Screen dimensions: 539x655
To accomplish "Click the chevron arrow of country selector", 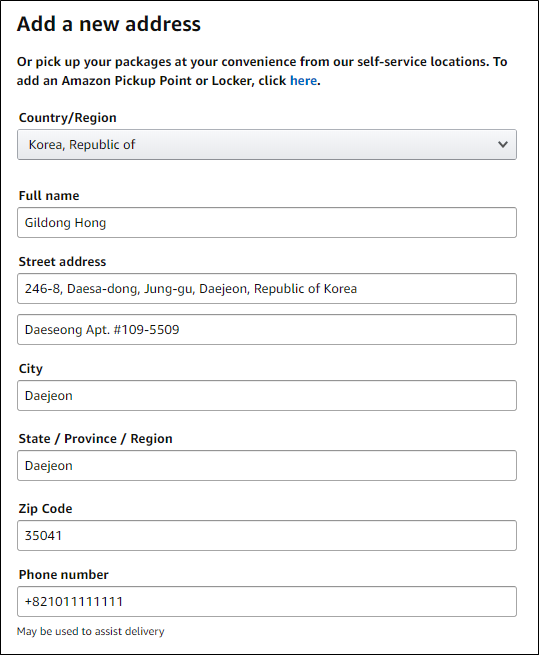I will click(503, 145).
